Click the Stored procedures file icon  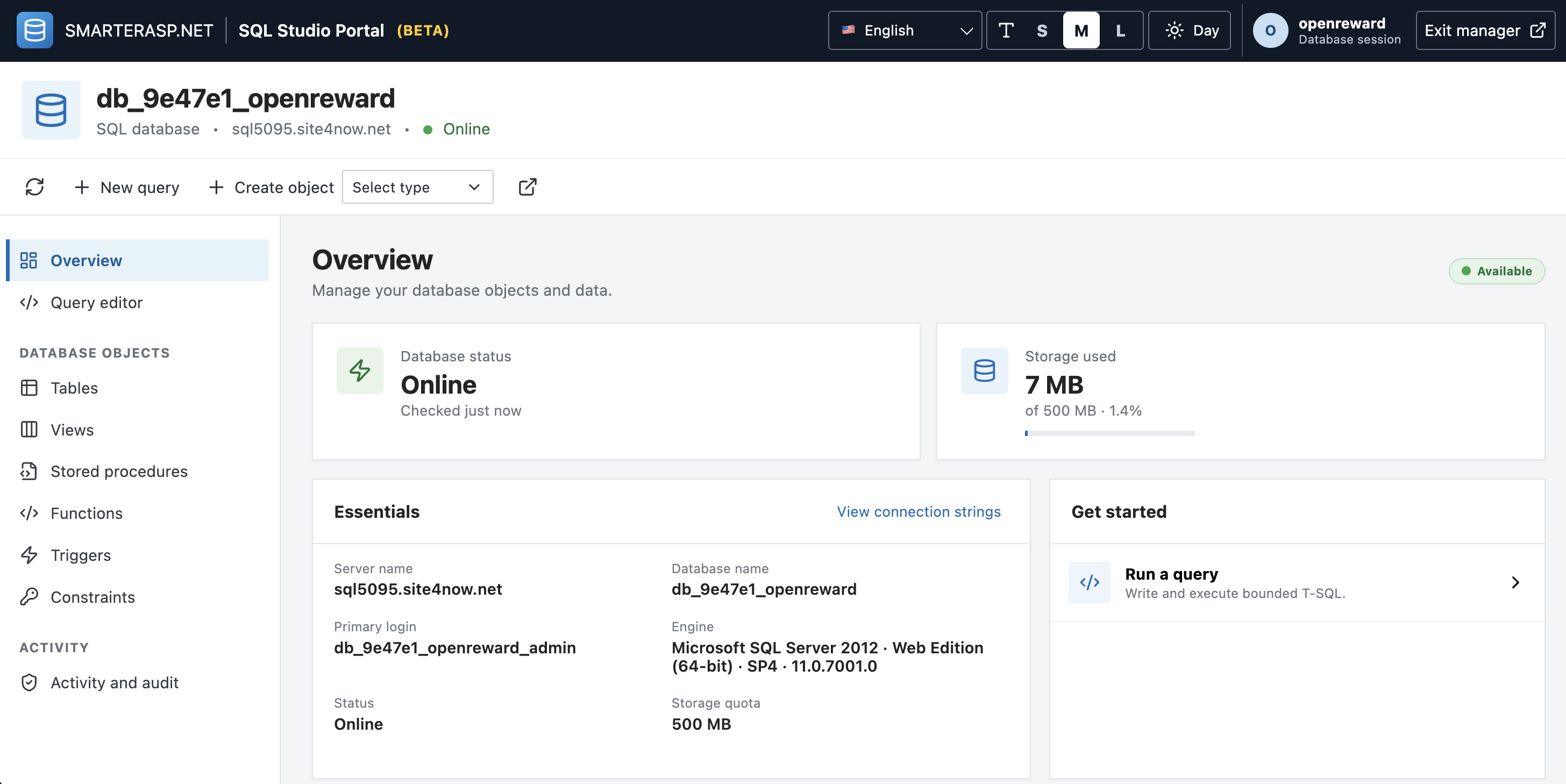[x=29, y=472]
